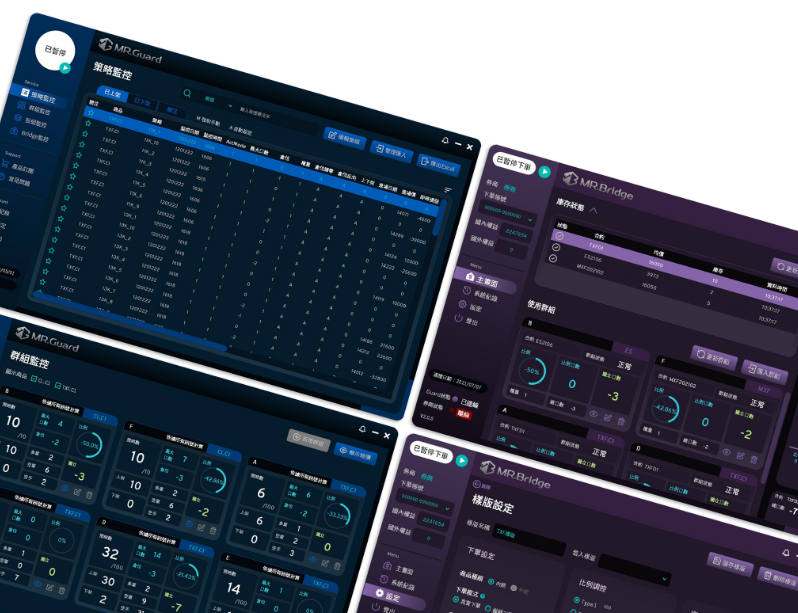Click edit icon on group A card (-33.33%)
Viewport: 798px width, 613px height.
[x=325, y=562]
